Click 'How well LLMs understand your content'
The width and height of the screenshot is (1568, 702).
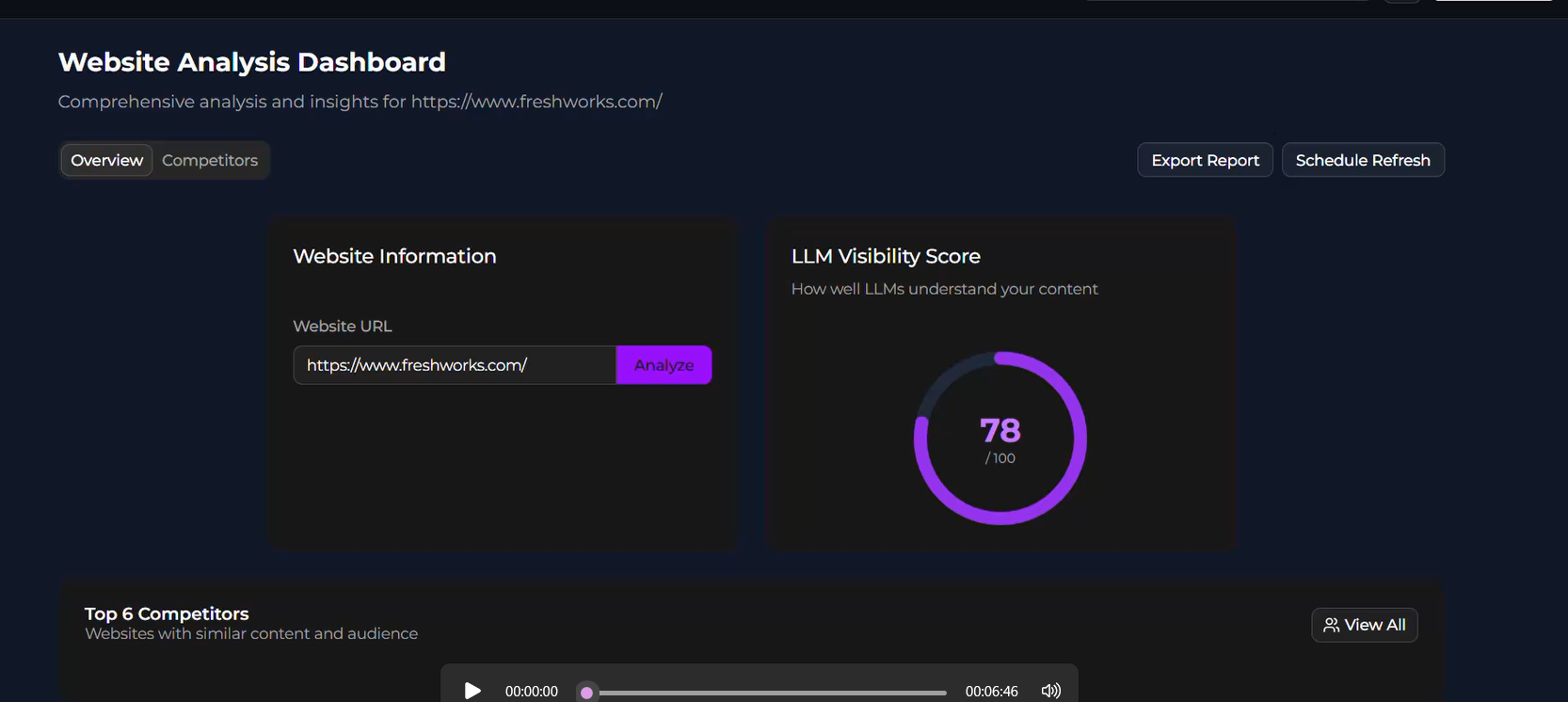click(x=944, y=289)
